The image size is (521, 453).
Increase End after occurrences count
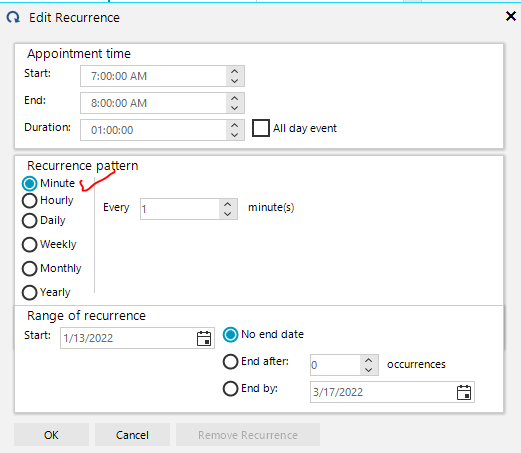tap(369, 360)
